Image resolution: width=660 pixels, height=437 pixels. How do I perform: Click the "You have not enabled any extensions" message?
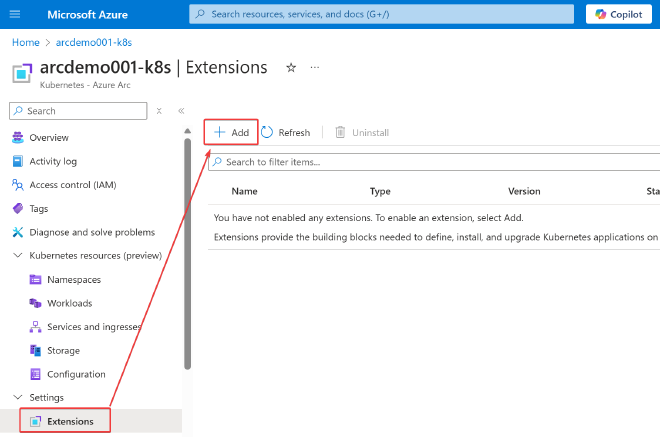tap(369, 218)
